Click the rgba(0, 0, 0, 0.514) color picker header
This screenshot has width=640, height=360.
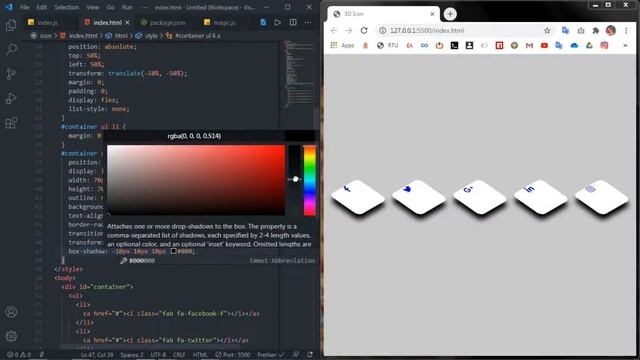[194, 136]
